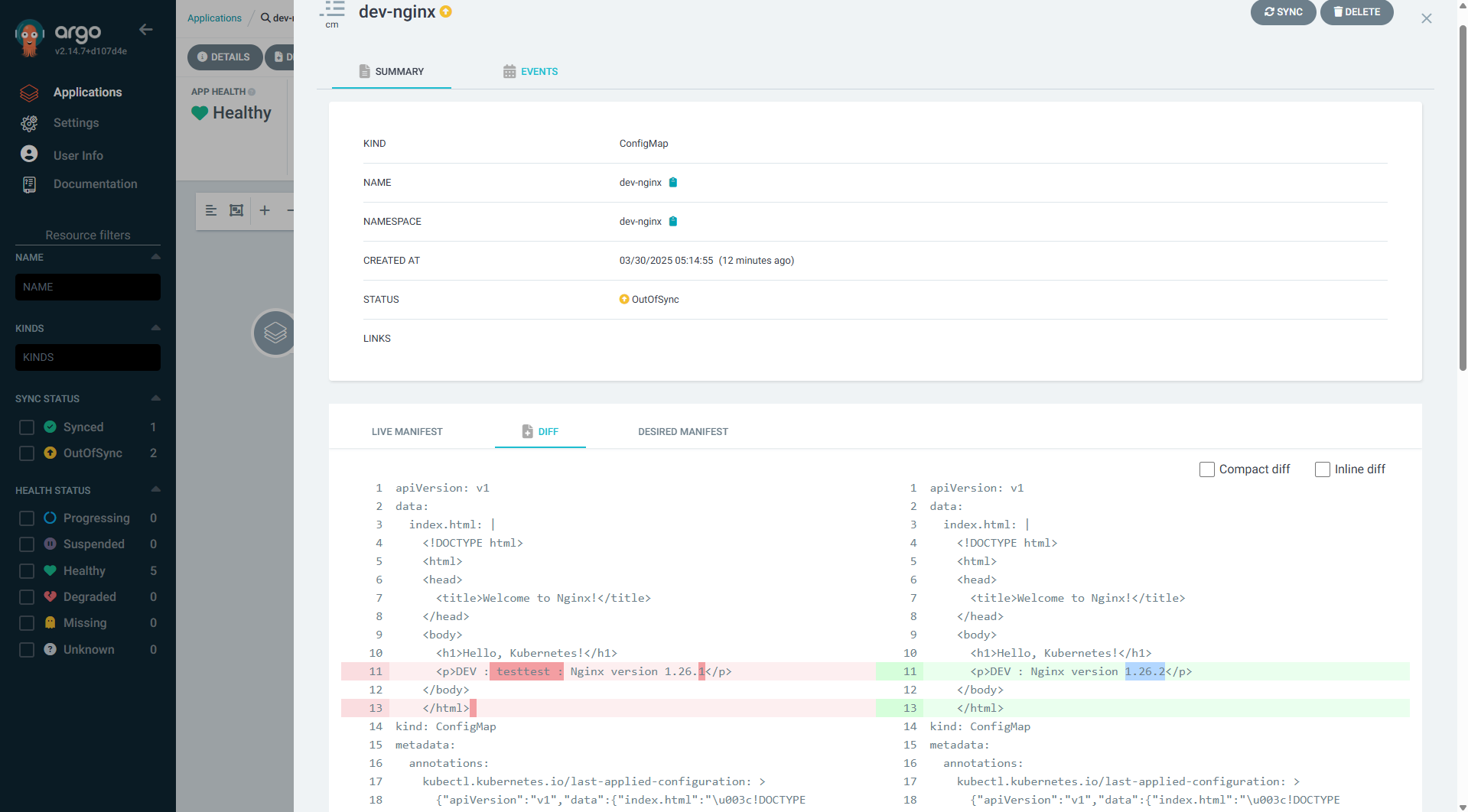Screen dimensions: 1468x812
Task: Click the 'Documentation' sidebar label
Action: pyautogui.click(x=96, y=184)
